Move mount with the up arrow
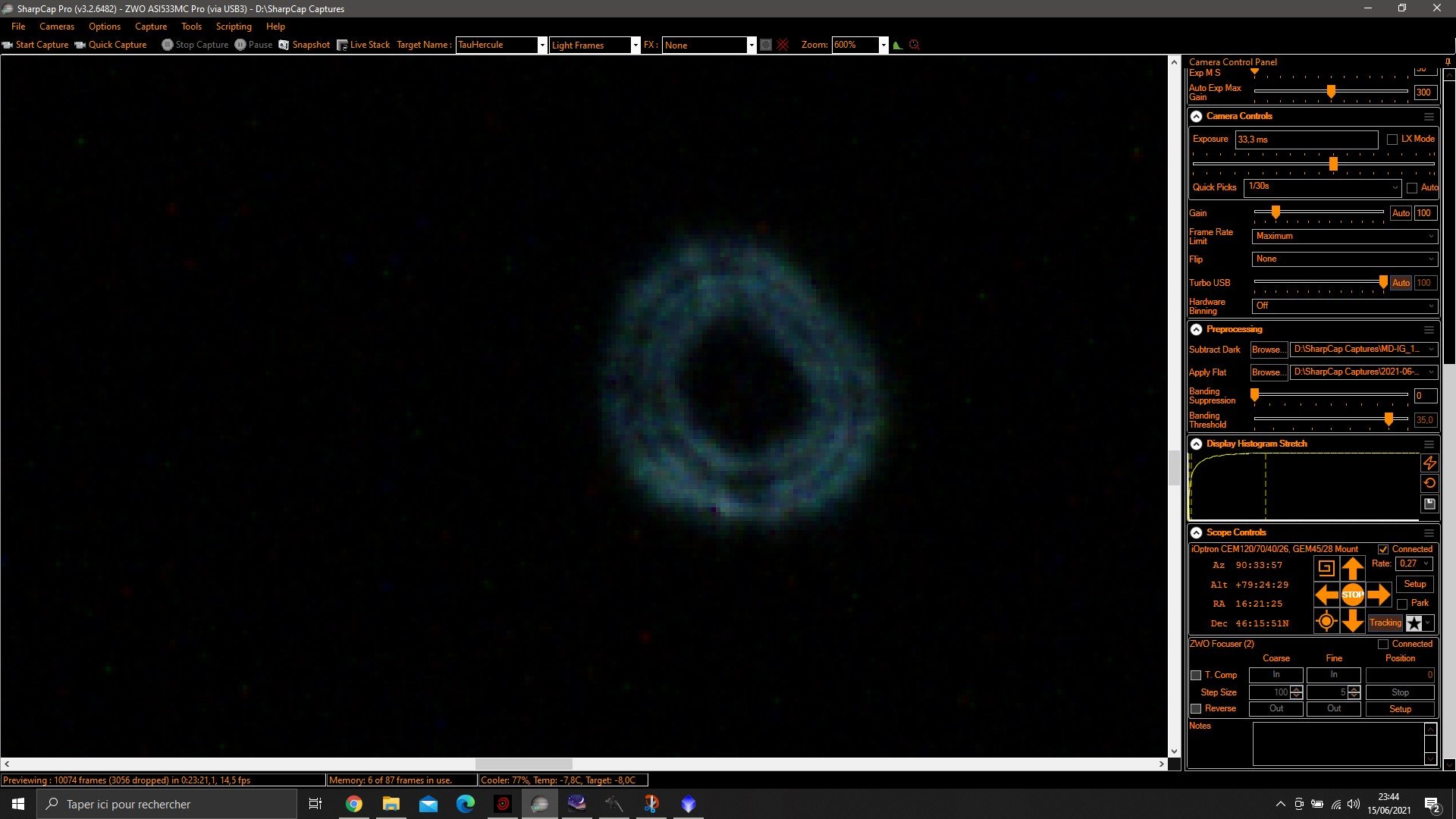Image resolution: width=1456 pixels, height=819 pixels. click(x=1352, y=568)
